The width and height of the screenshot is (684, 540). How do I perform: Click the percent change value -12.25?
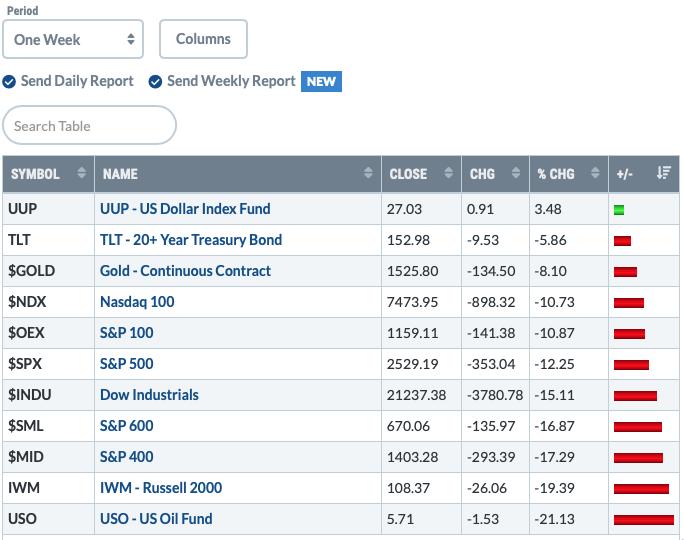coord(554,364)
